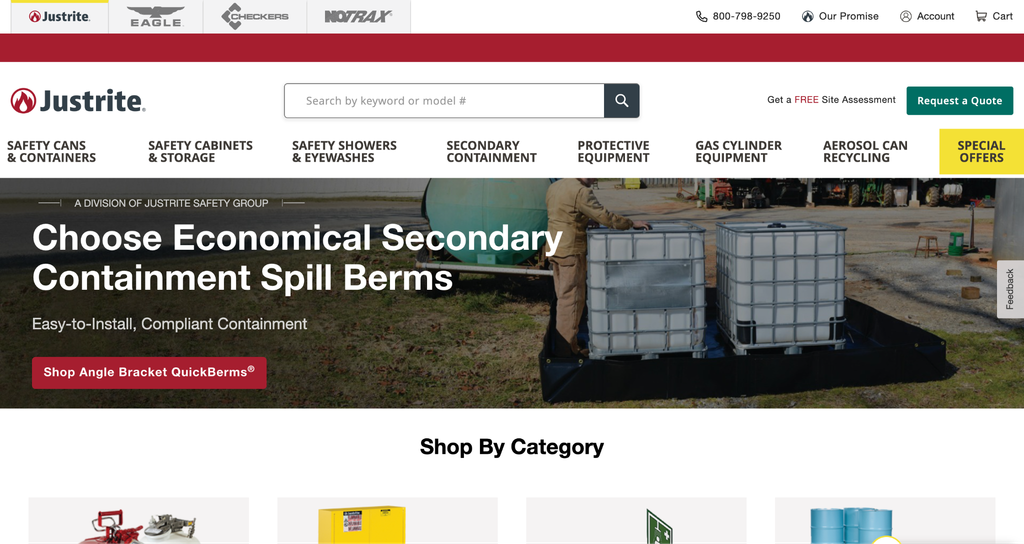The height and width of the screenshot is (544, 1024).
Task: Click the Justrite main logo
Action: tap(78, 101)
